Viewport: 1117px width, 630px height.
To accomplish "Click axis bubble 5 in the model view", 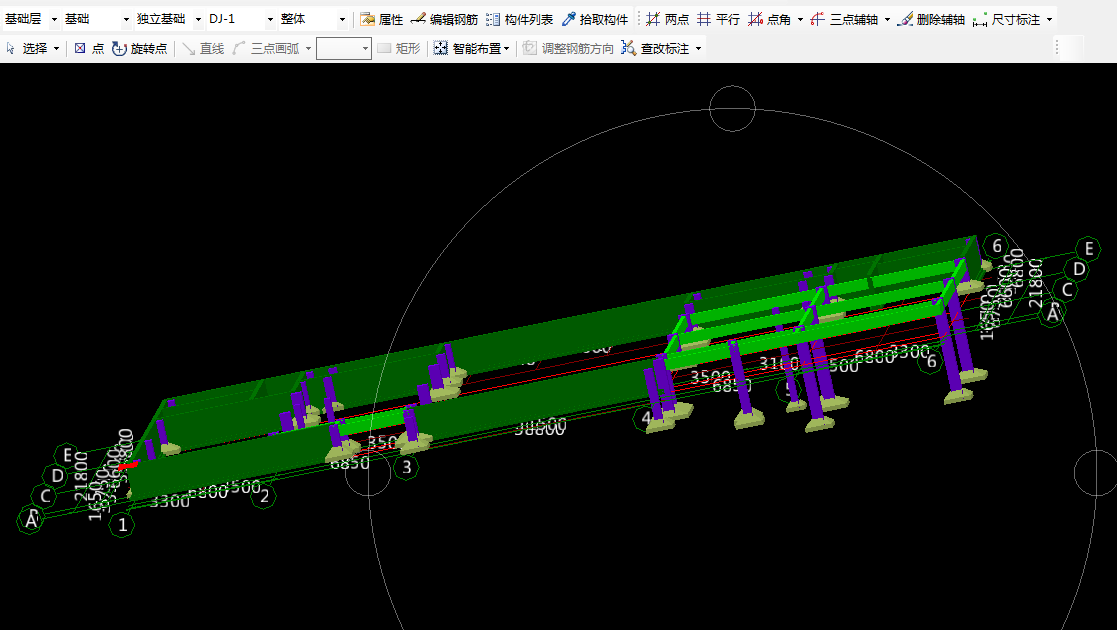I will 788,390.
